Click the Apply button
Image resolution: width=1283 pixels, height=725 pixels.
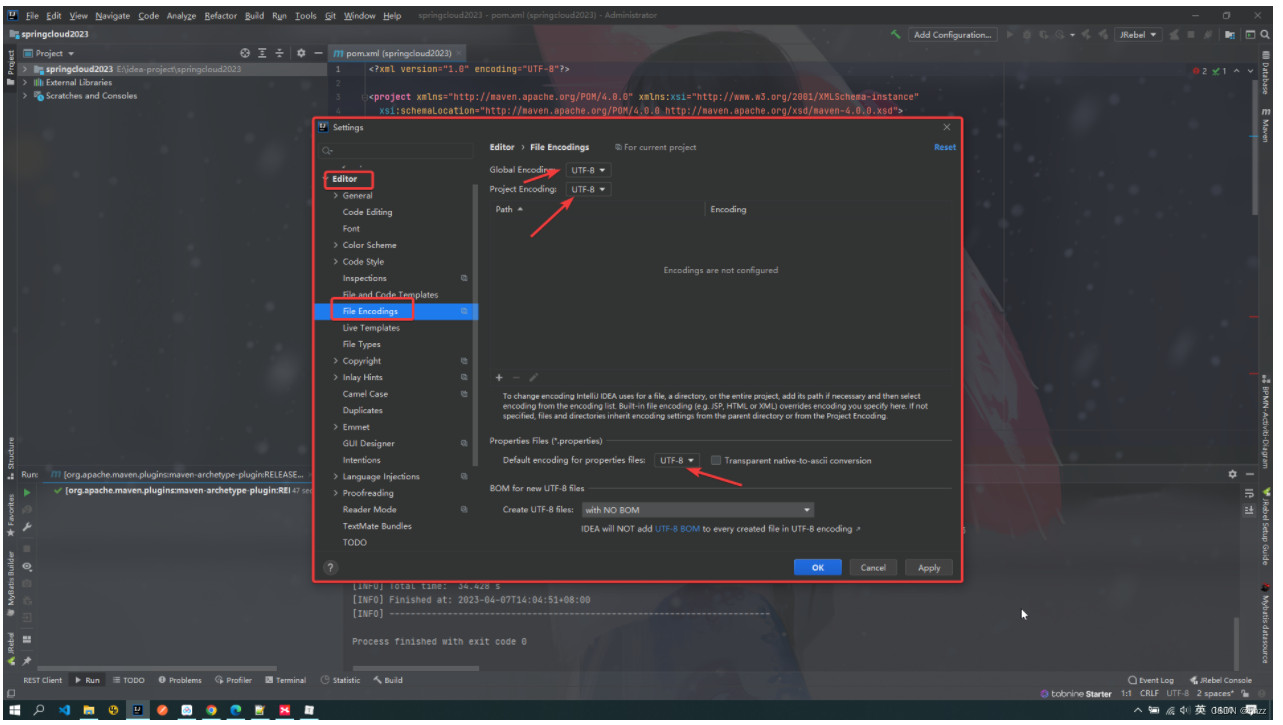click(929, 567)
